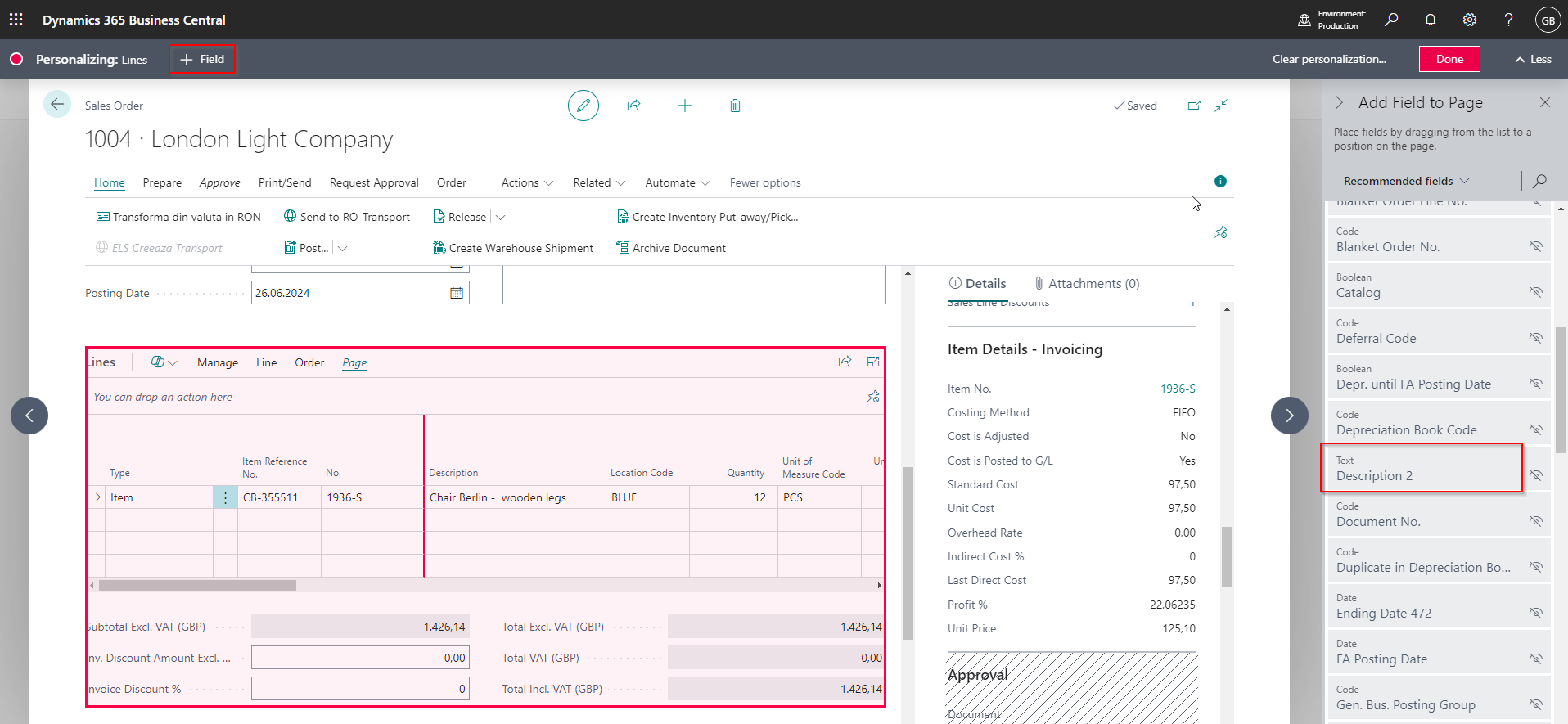Open the Release split-button dropdown arrow

[x=501, y=217]
